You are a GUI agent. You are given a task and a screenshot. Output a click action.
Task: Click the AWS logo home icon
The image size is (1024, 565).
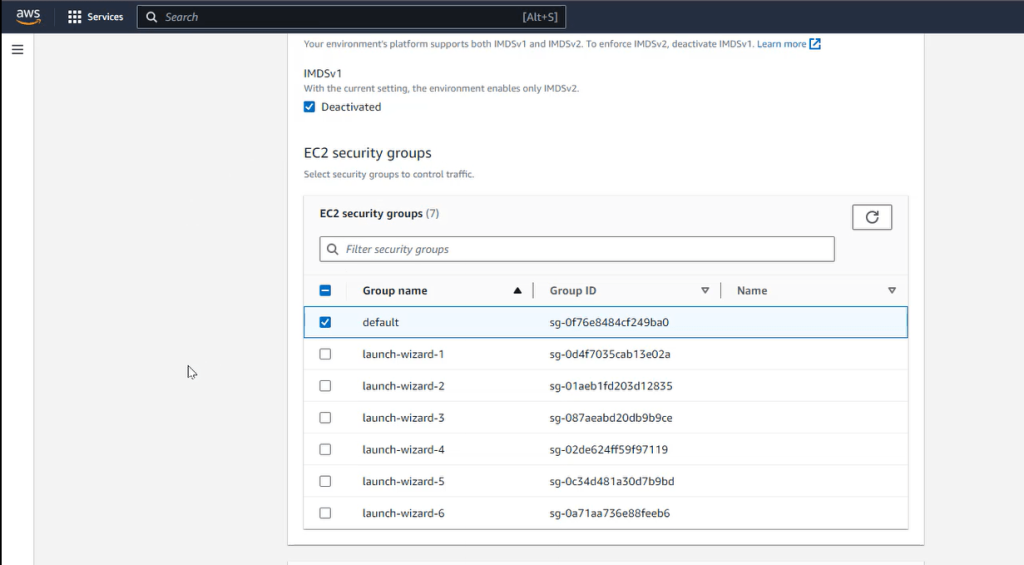click(28, 17)
